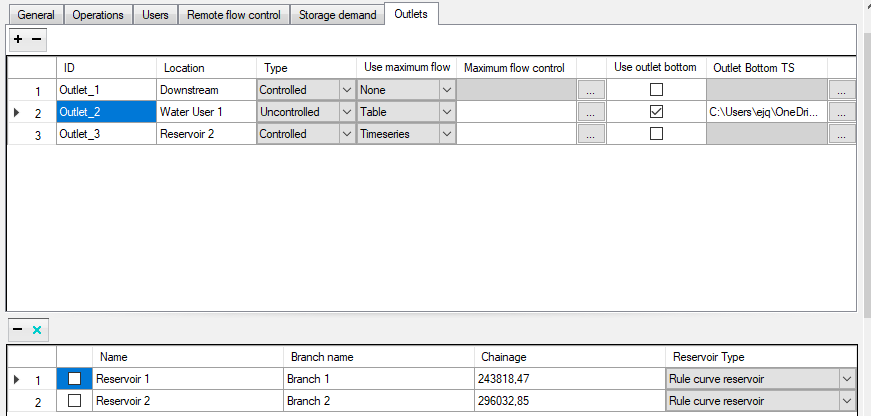Image resolution: width=871 pixels, height=416 pixels.
Task: Uncheck Use outlet bottom for Outlet_2
Action: (x=657, y=112)
